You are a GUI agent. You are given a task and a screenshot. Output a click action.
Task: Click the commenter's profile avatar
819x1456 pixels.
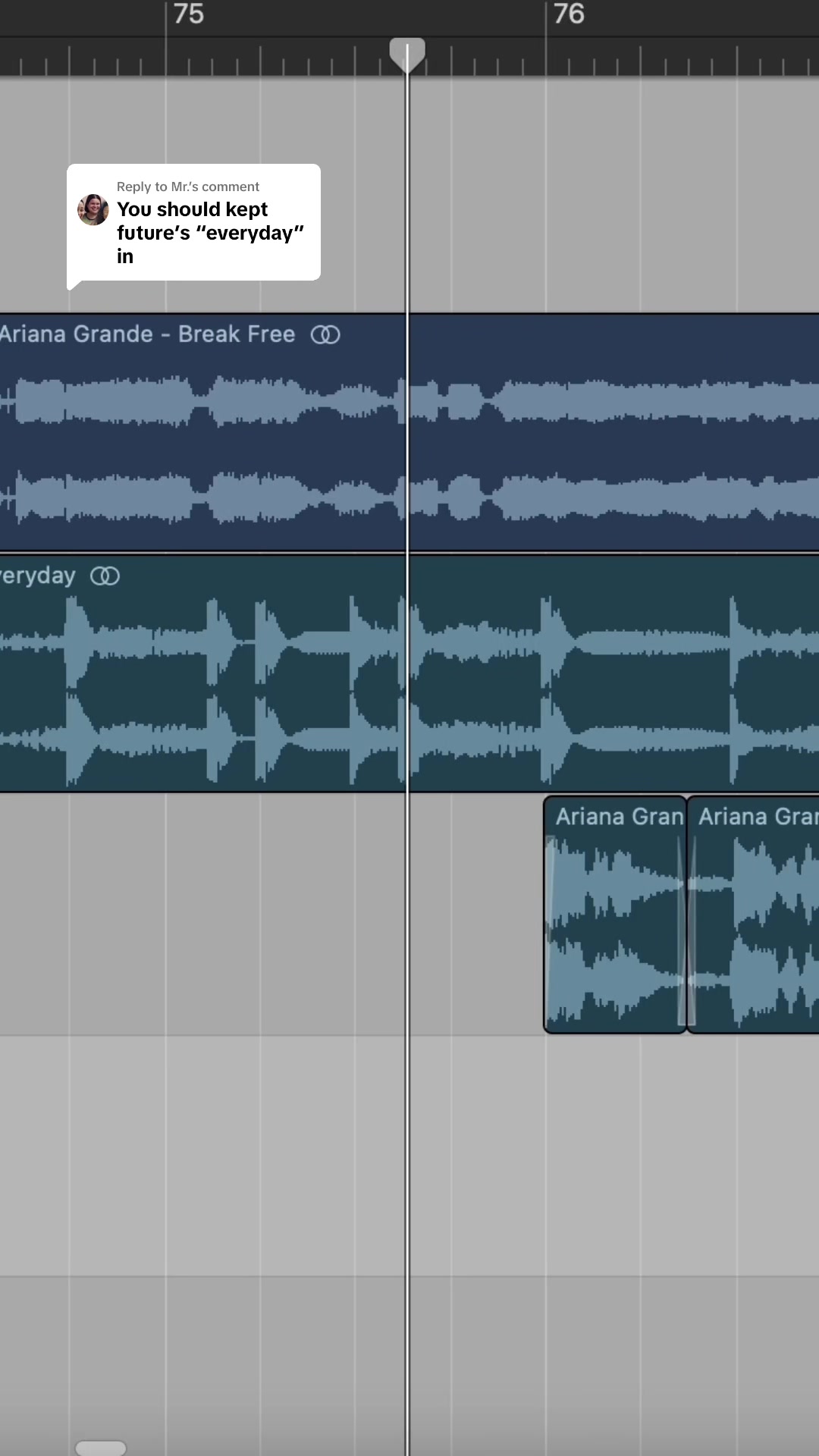coord(93,210)
